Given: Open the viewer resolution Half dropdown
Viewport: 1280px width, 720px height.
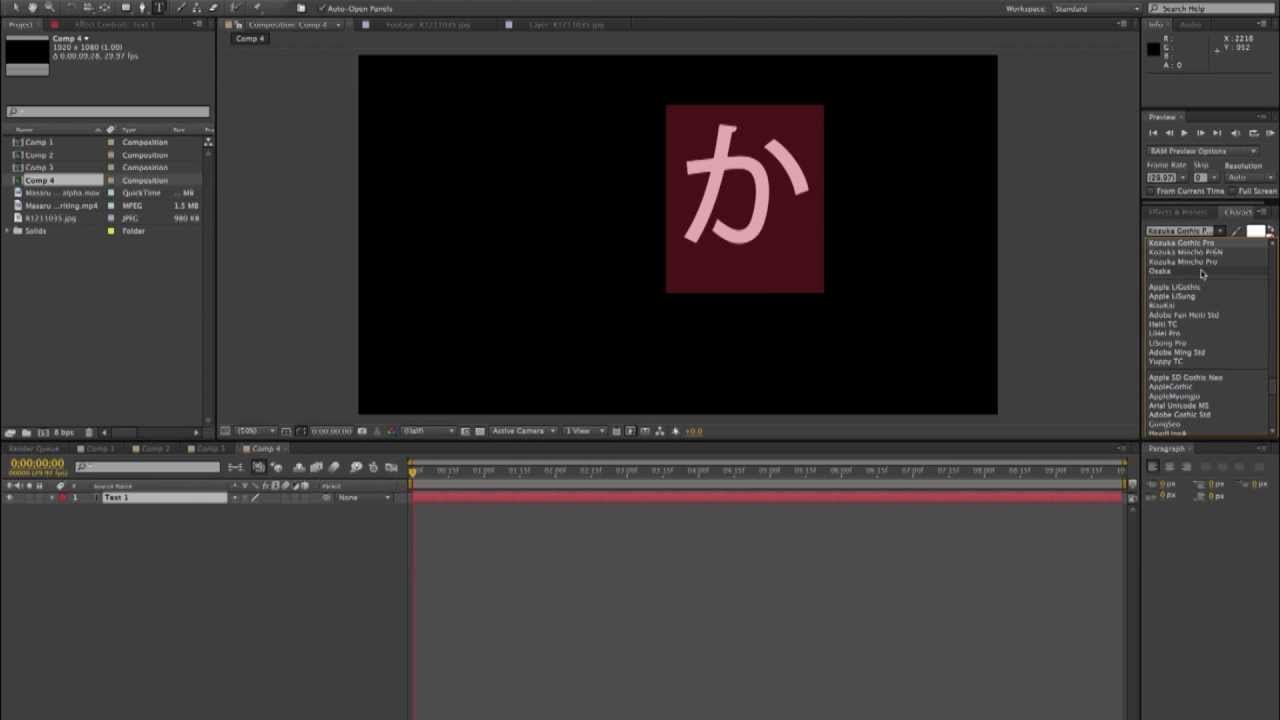Looking at the screenshot, I should coord(427,431).
